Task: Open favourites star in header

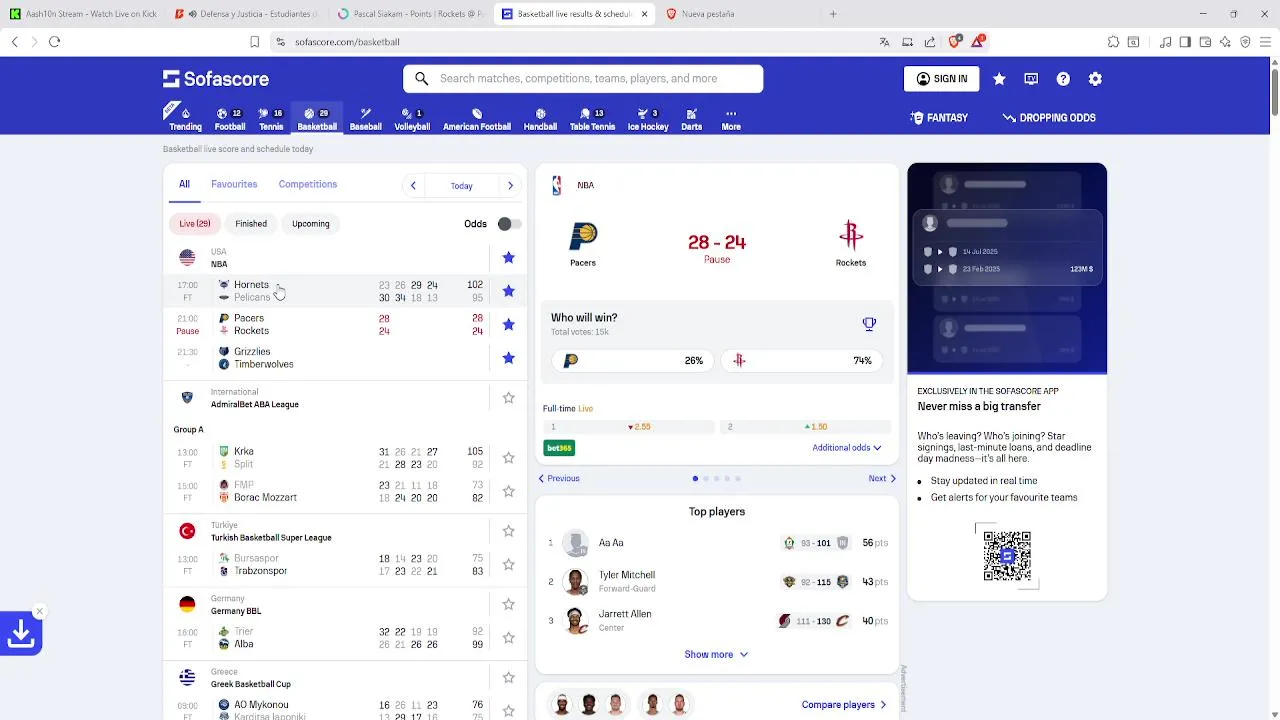Action: [x=999, y=79]
